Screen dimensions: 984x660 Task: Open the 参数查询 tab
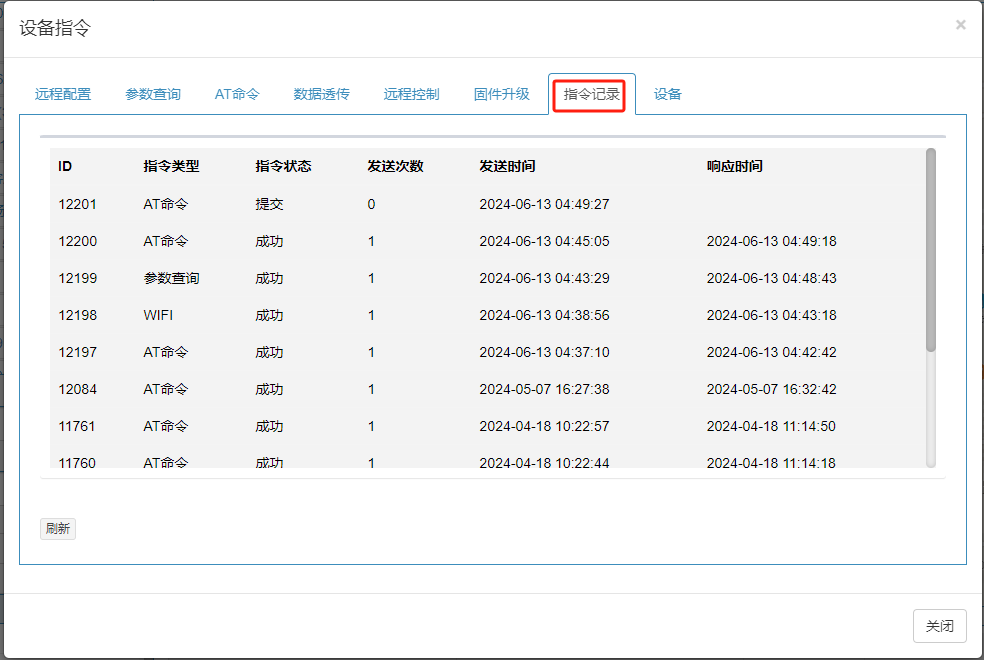[153, 94]
